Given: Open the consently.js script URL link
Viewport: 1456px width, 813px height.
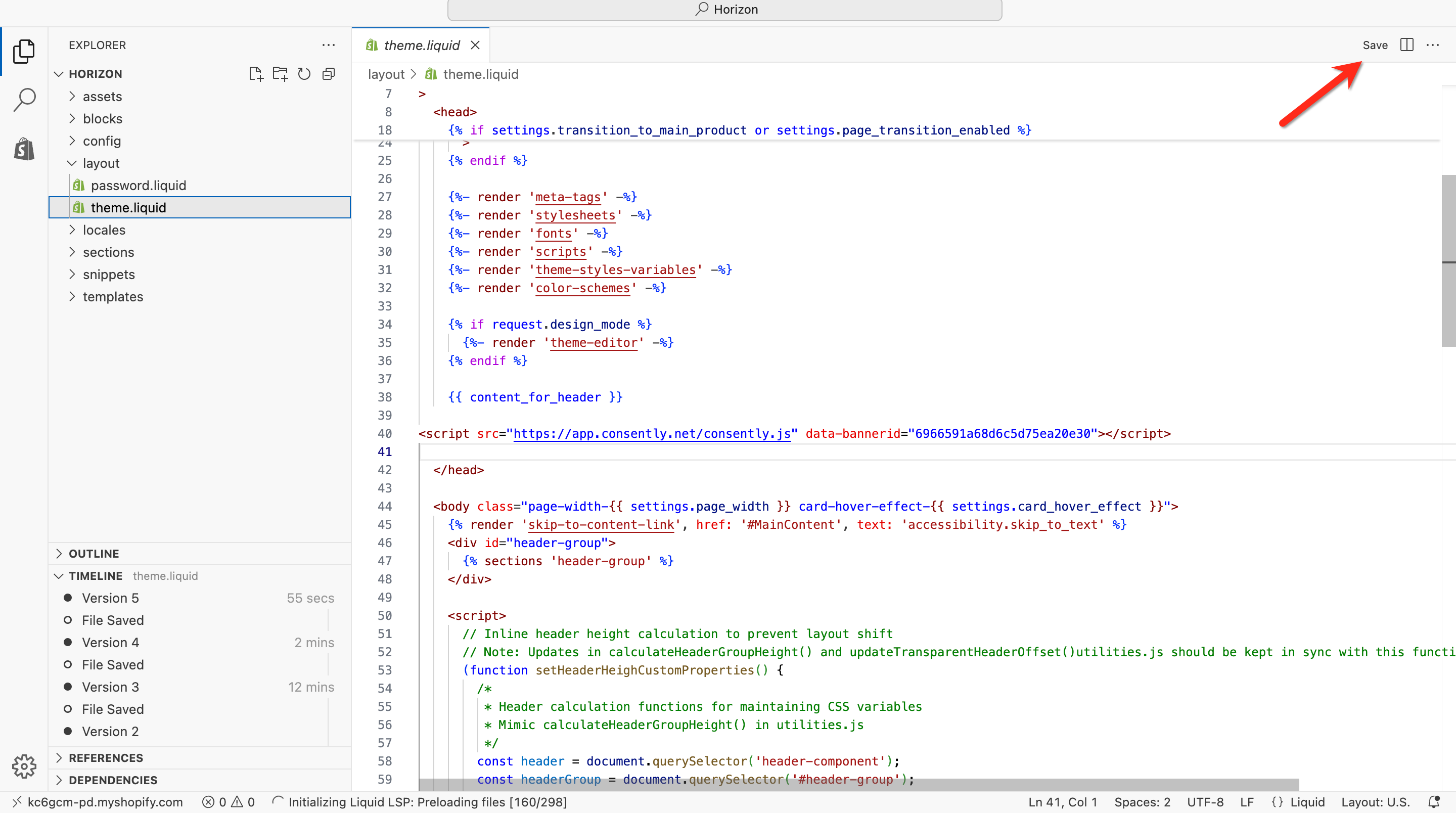Looking at the screenshot, I should coord(652,434).
